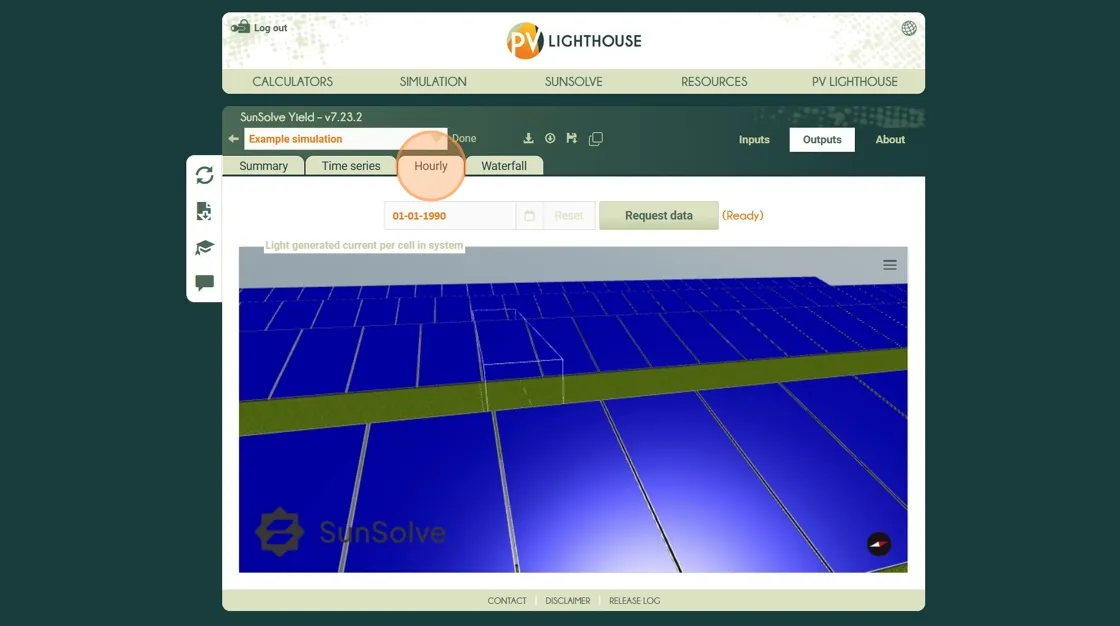Click the save icon in toolbar
Screen dimensions: 1120x626
pos(572,139)
